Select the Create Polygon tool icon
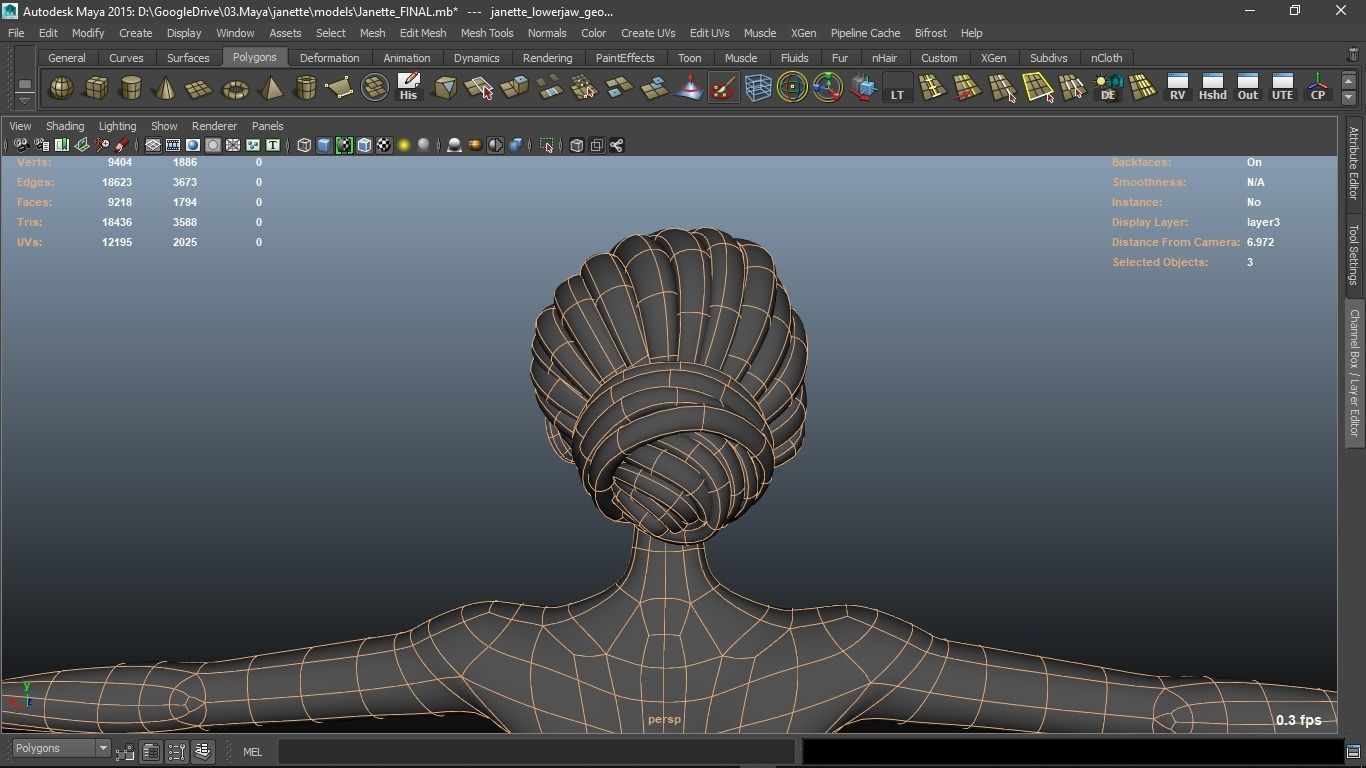 point(339,88)
